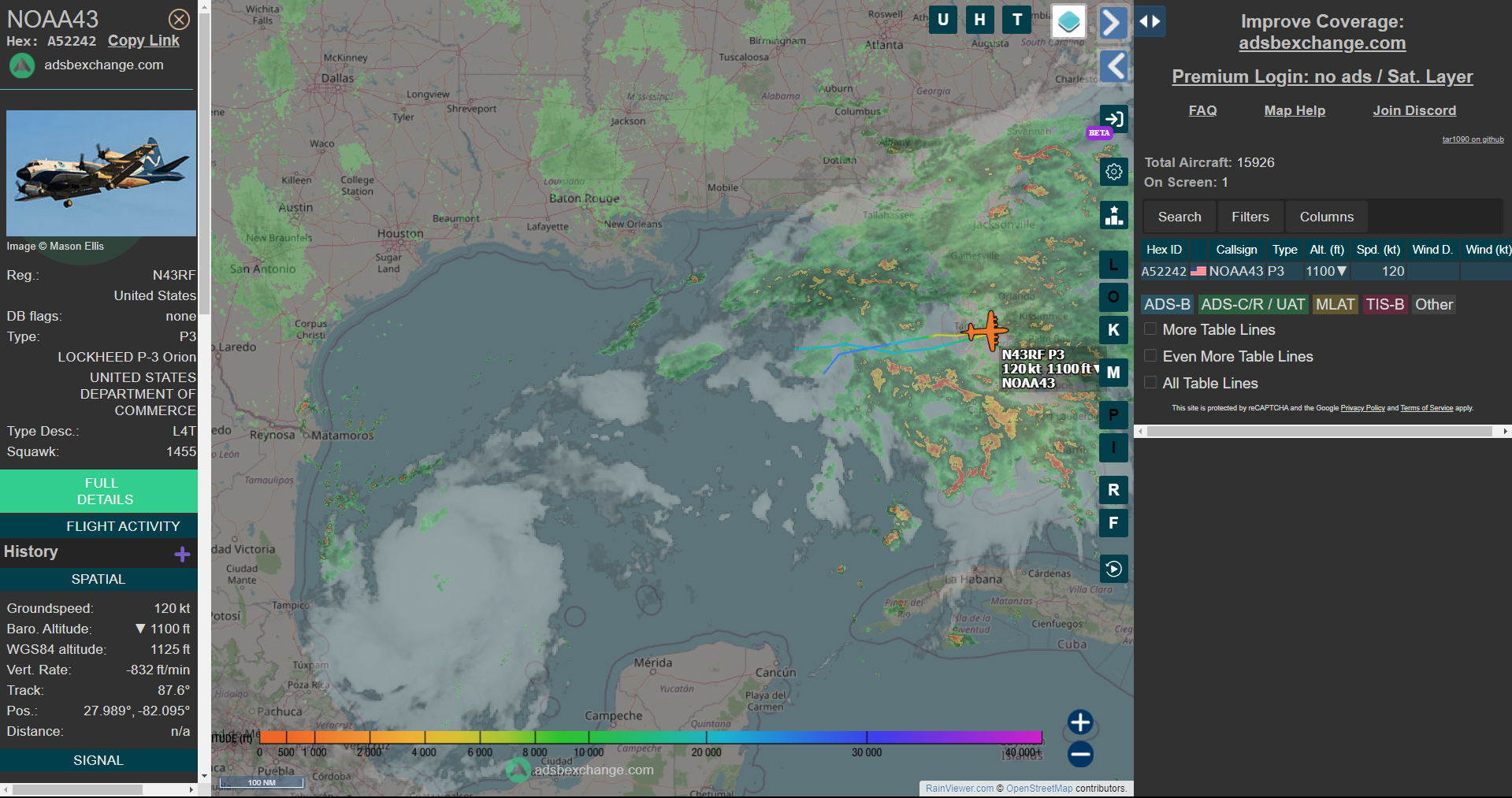
Task: Toggle the L map button
Action: 1113,265
